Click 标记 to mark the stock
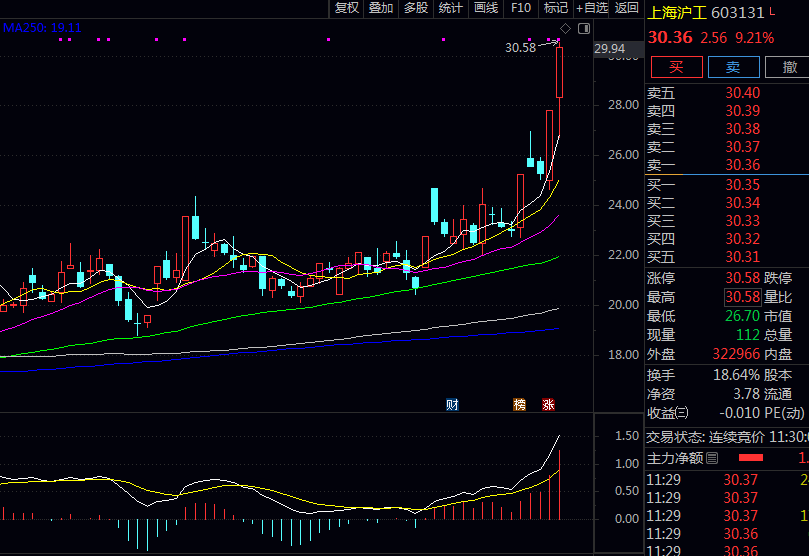This screenshot has width=809, height=556. 555,8
